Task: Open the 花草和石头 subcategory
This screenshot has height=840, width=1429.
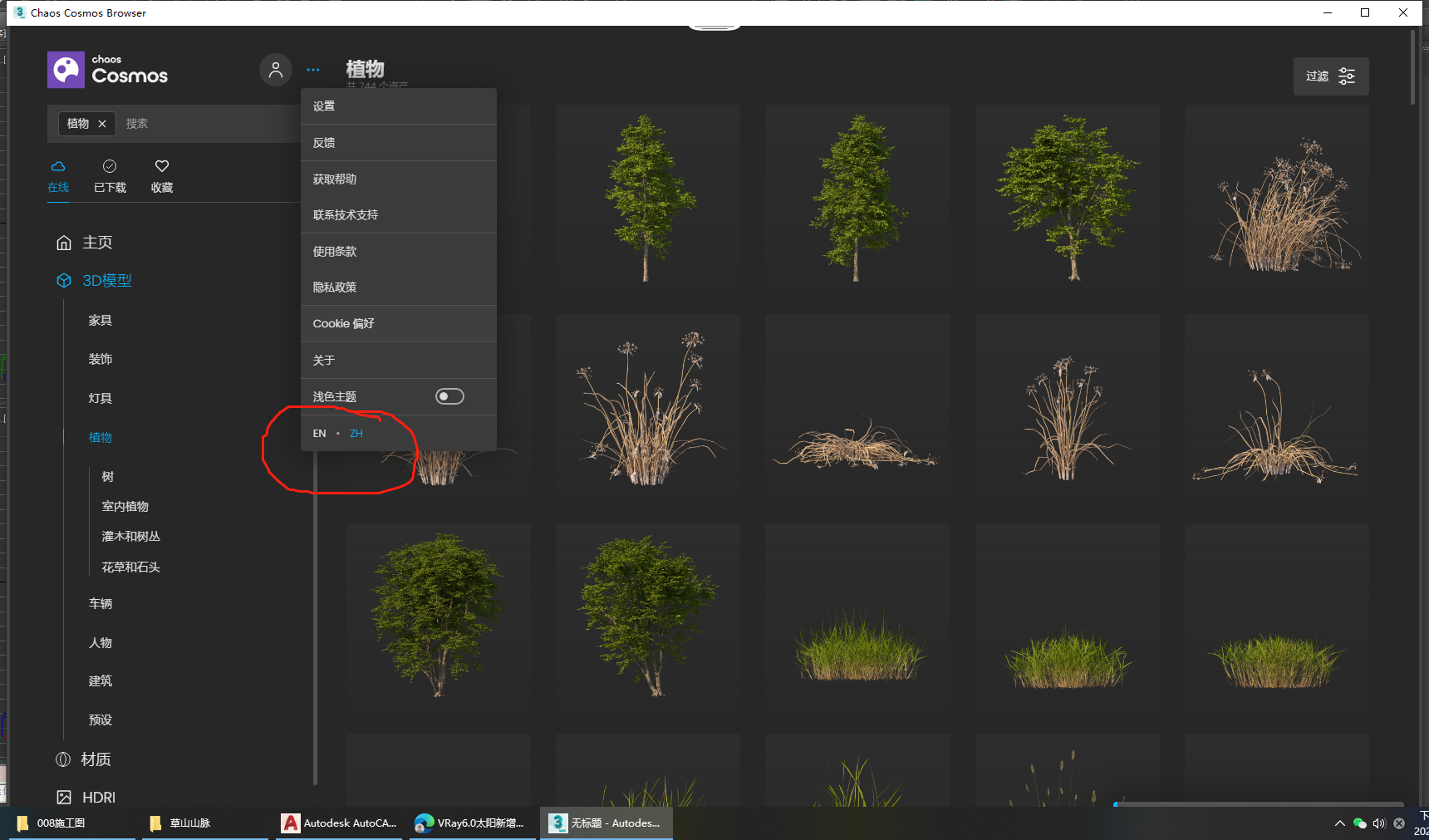Action: [131, 567]
